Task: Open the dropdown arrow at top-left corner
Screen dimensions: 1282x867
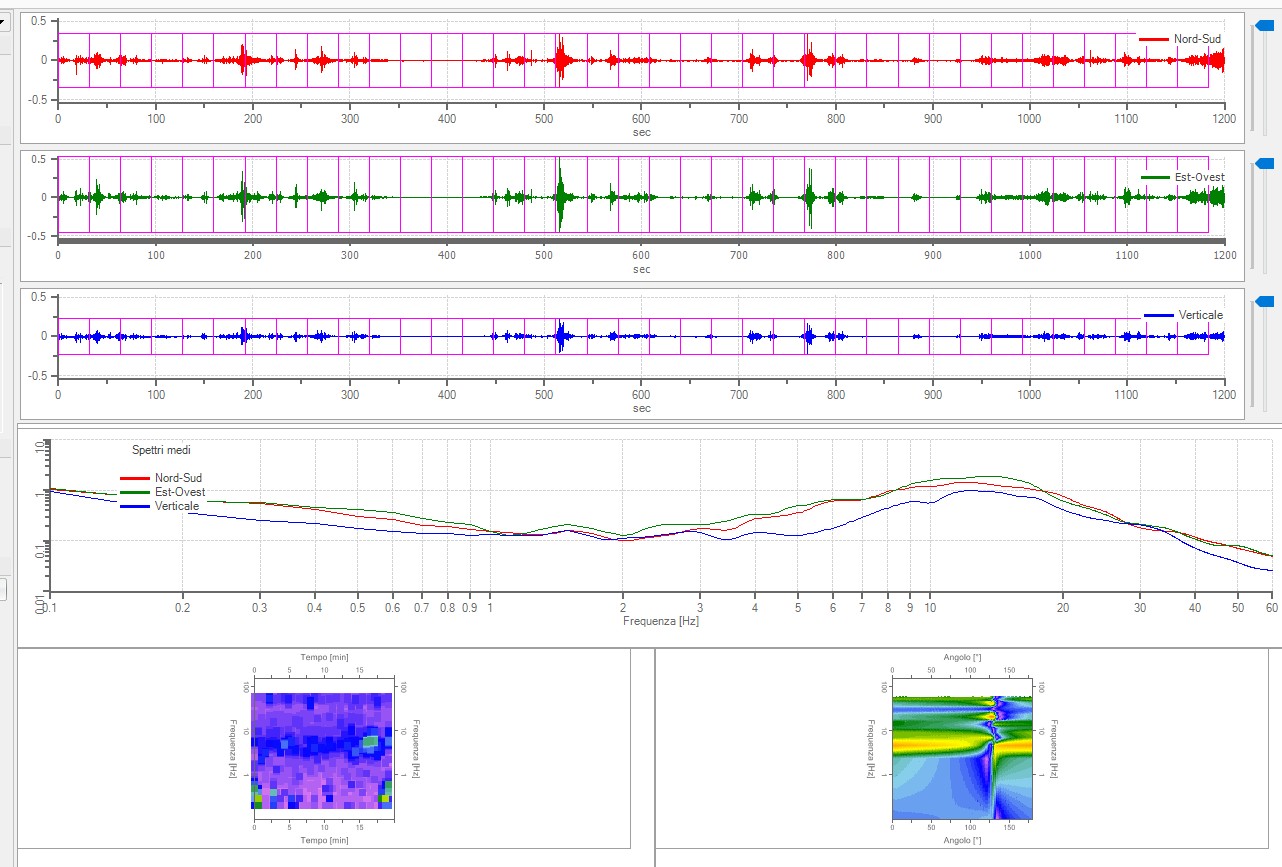Action: 4,23
